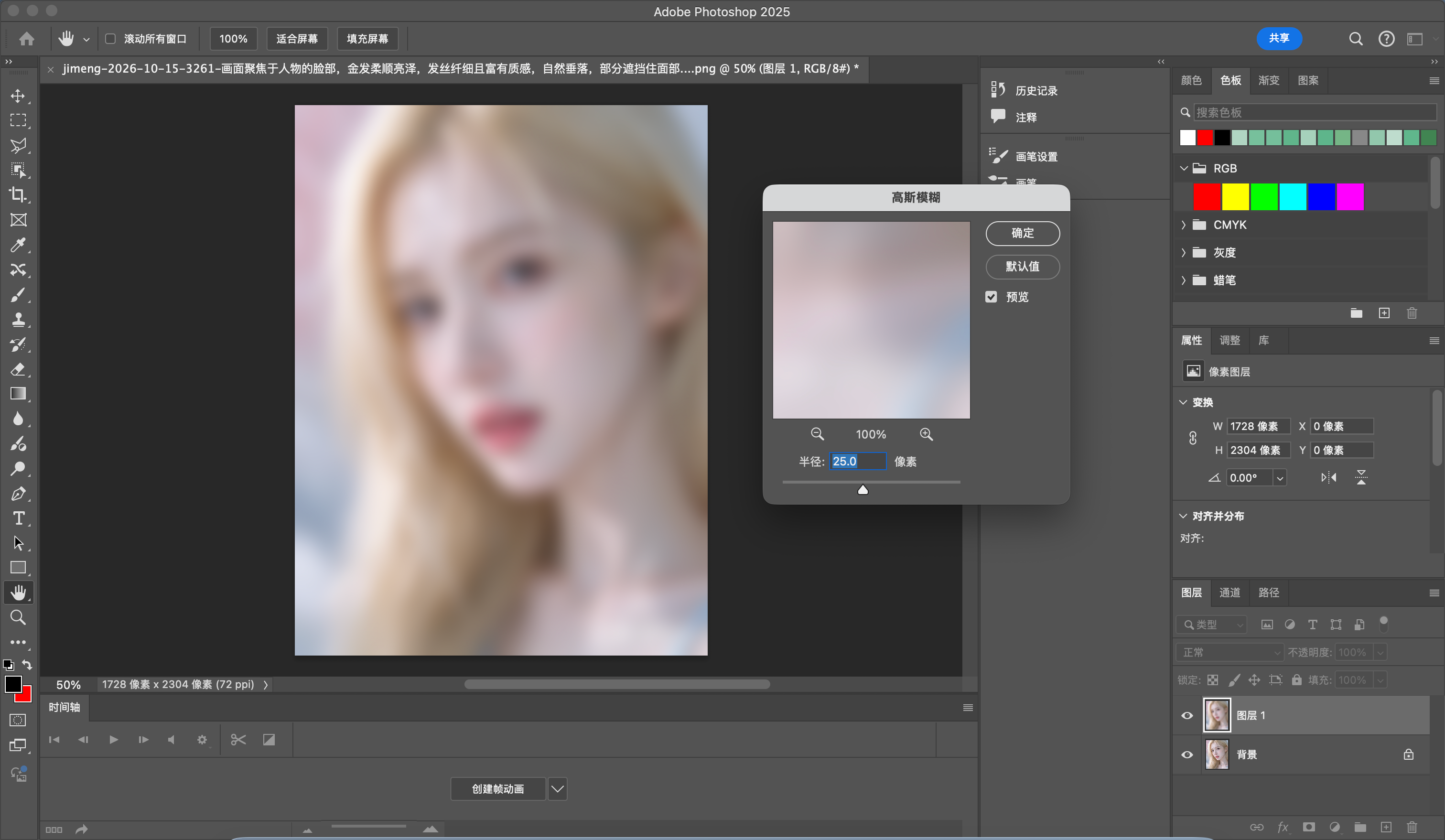Flip horizontally in Properties panel

tap(1328, 477)
